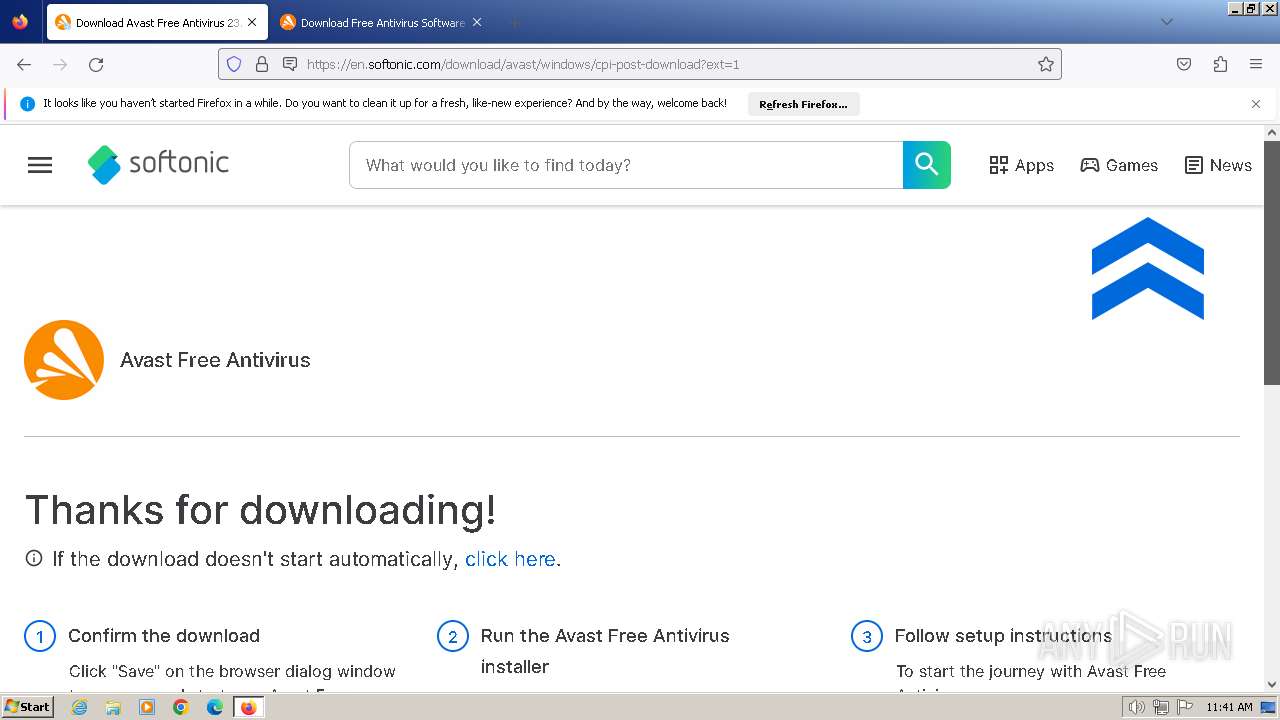Click the site padlock icon
The width and height of the screenshot is (1280, 720).
tap(262, 64)
